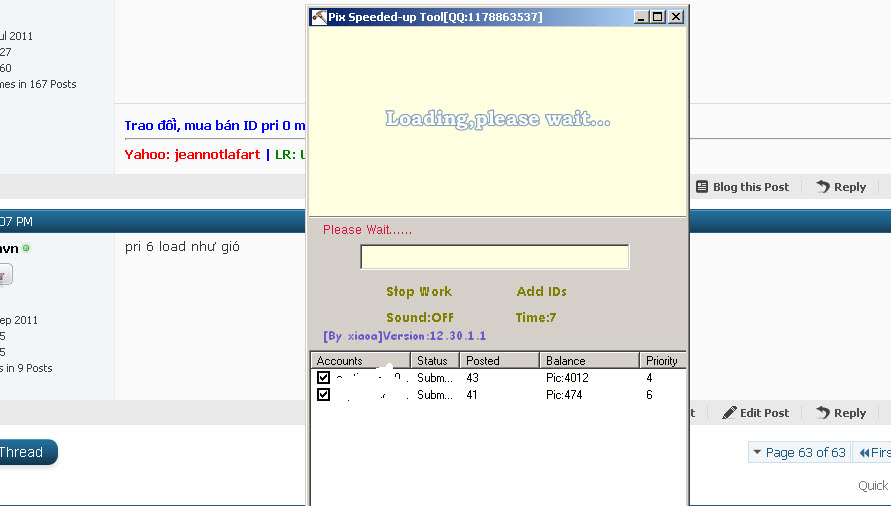Click the pencil icon beside Edit Post

729,413
